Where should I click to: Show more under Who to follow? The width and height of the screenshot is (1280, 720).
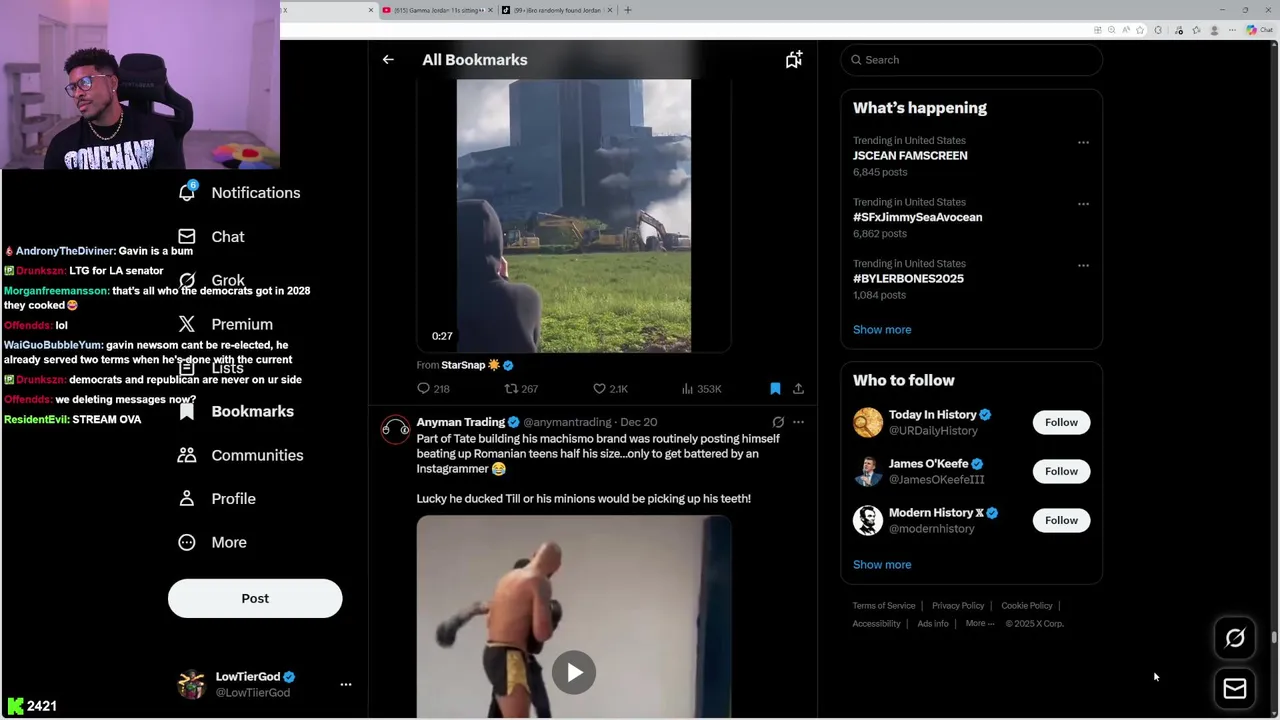[x=882, y=565]
